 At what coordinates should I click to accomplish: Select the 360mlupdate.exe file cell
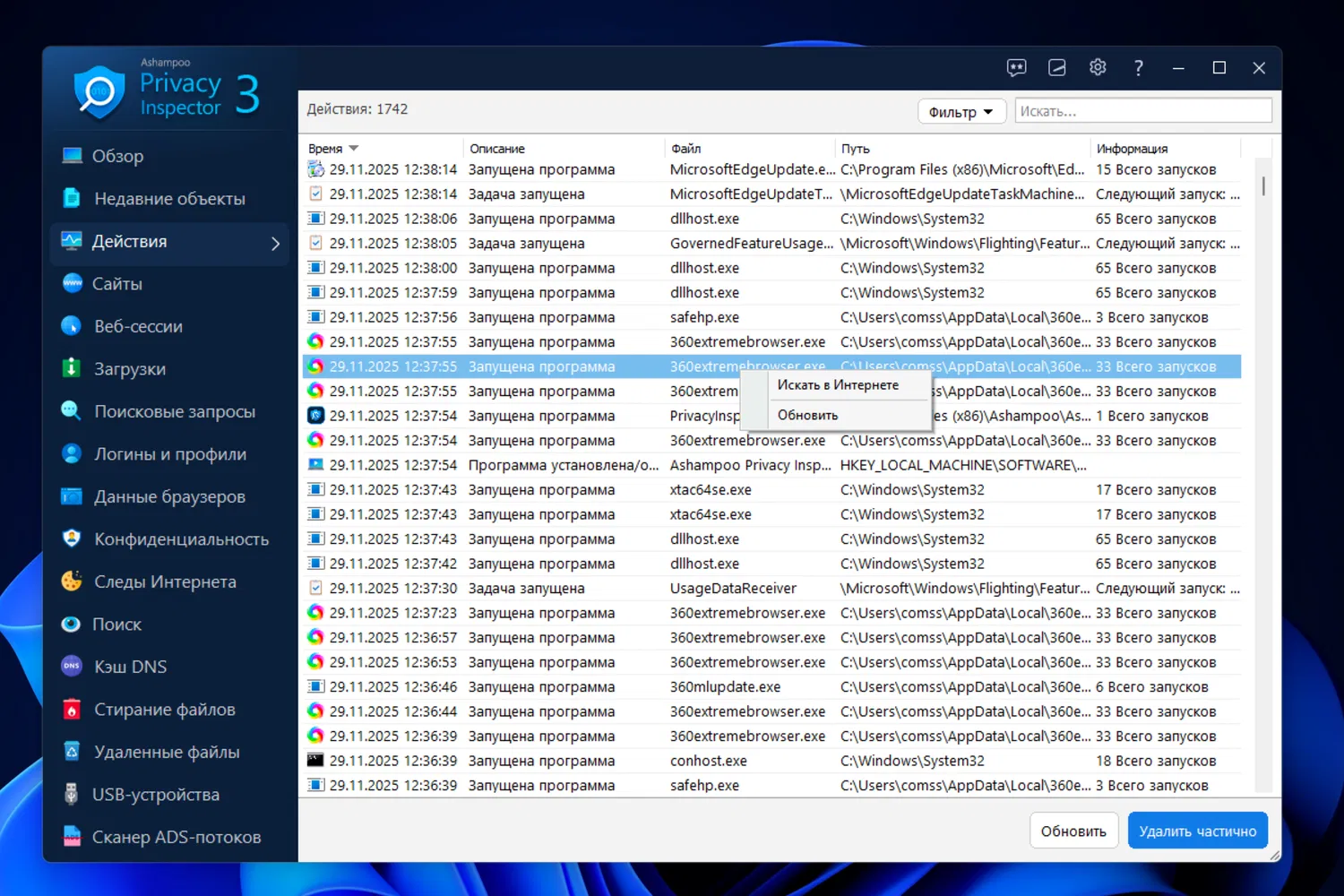pos(725,687)
